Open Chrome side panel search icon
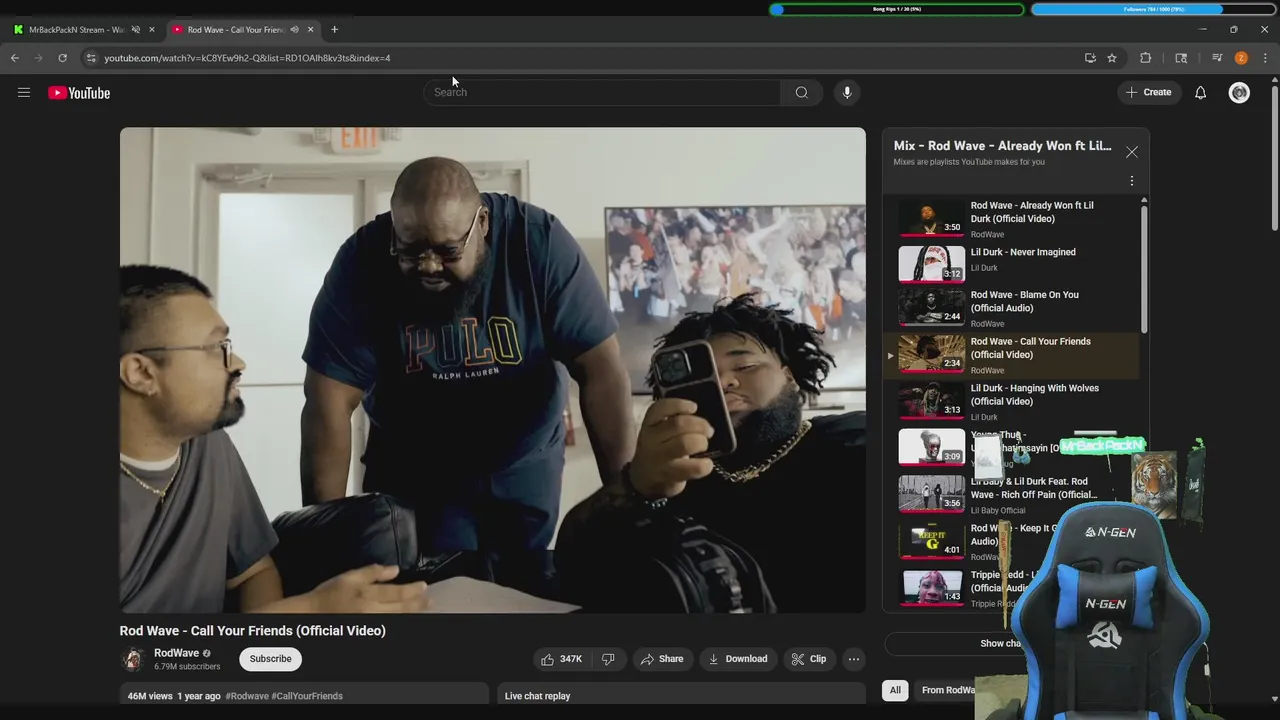Viewport: 1280px width, 720px height. tap(1181, 58)
